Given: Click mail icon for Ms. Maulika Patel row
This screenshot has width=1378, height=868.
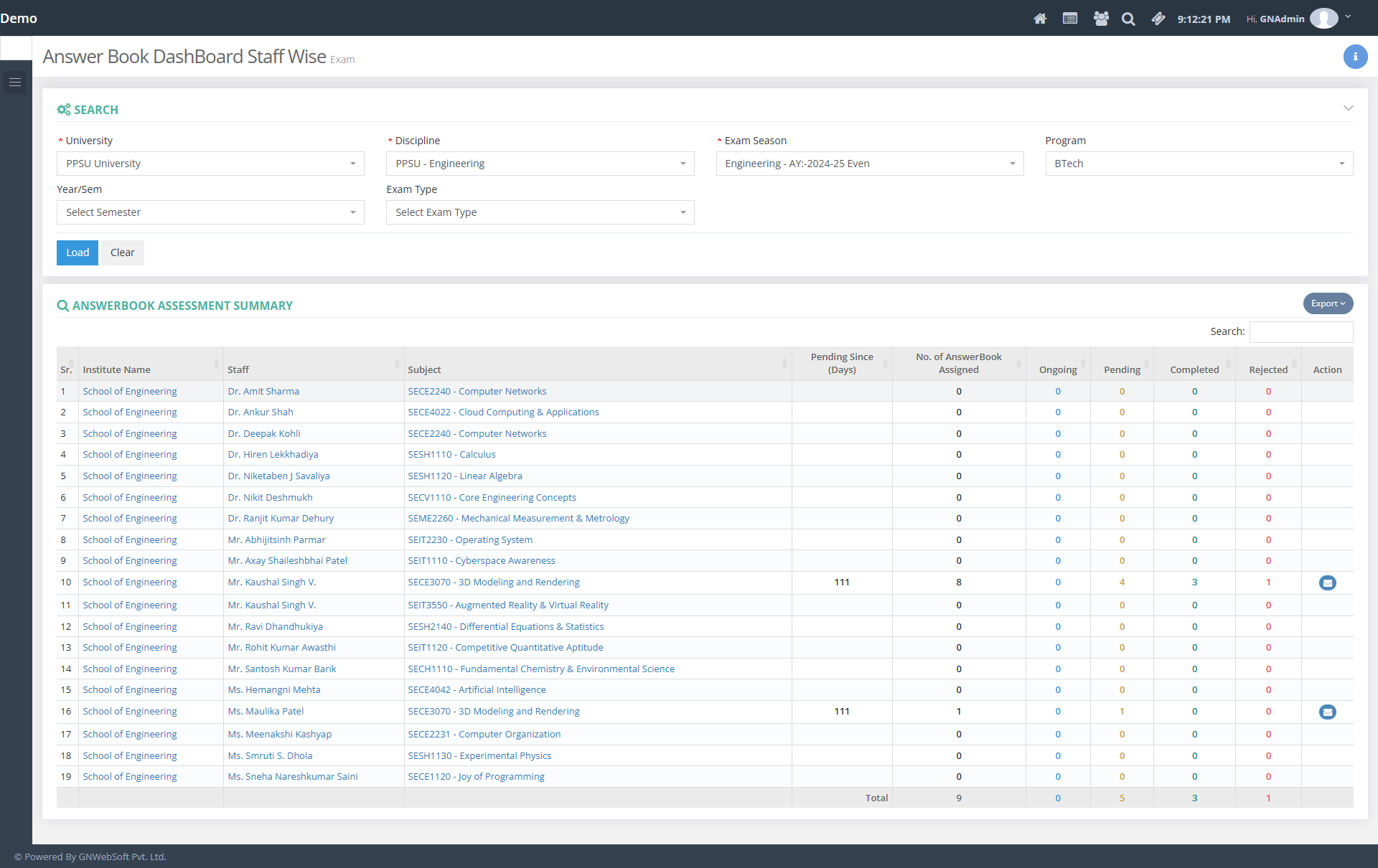Looking at the screenshot, I should click(x=1327, y=712).
